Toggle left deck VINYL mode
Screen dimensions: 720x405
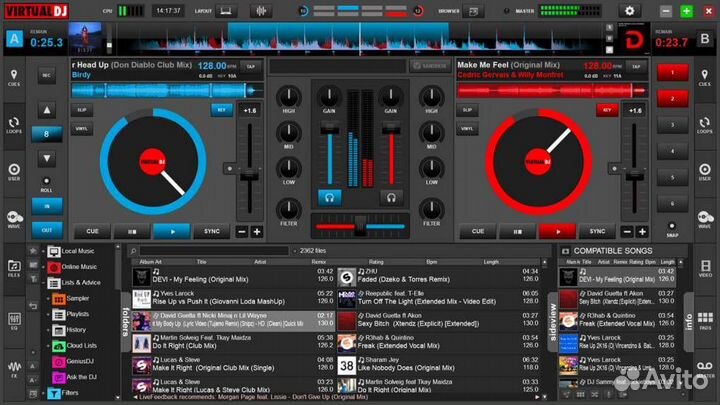pyautogui.click(x=82, y=129)
